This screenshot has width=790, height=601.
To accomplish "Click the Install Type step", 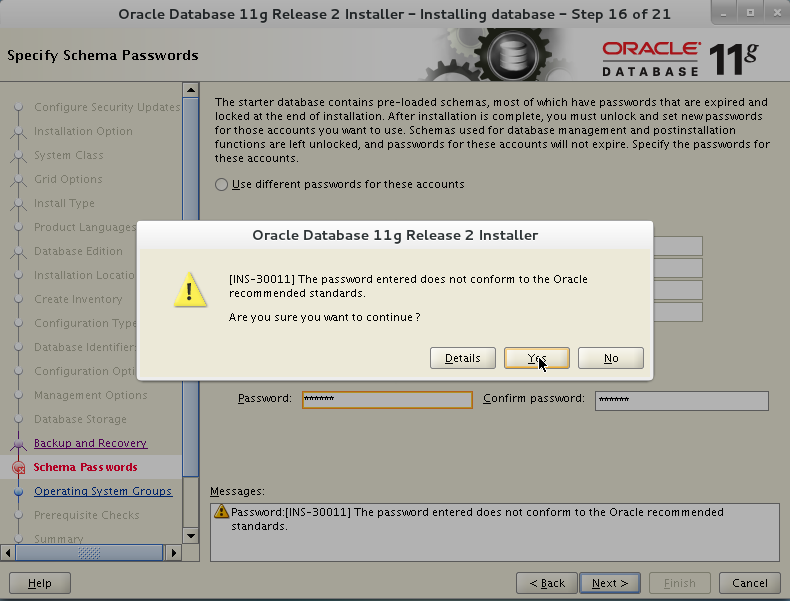I will 64,204.
